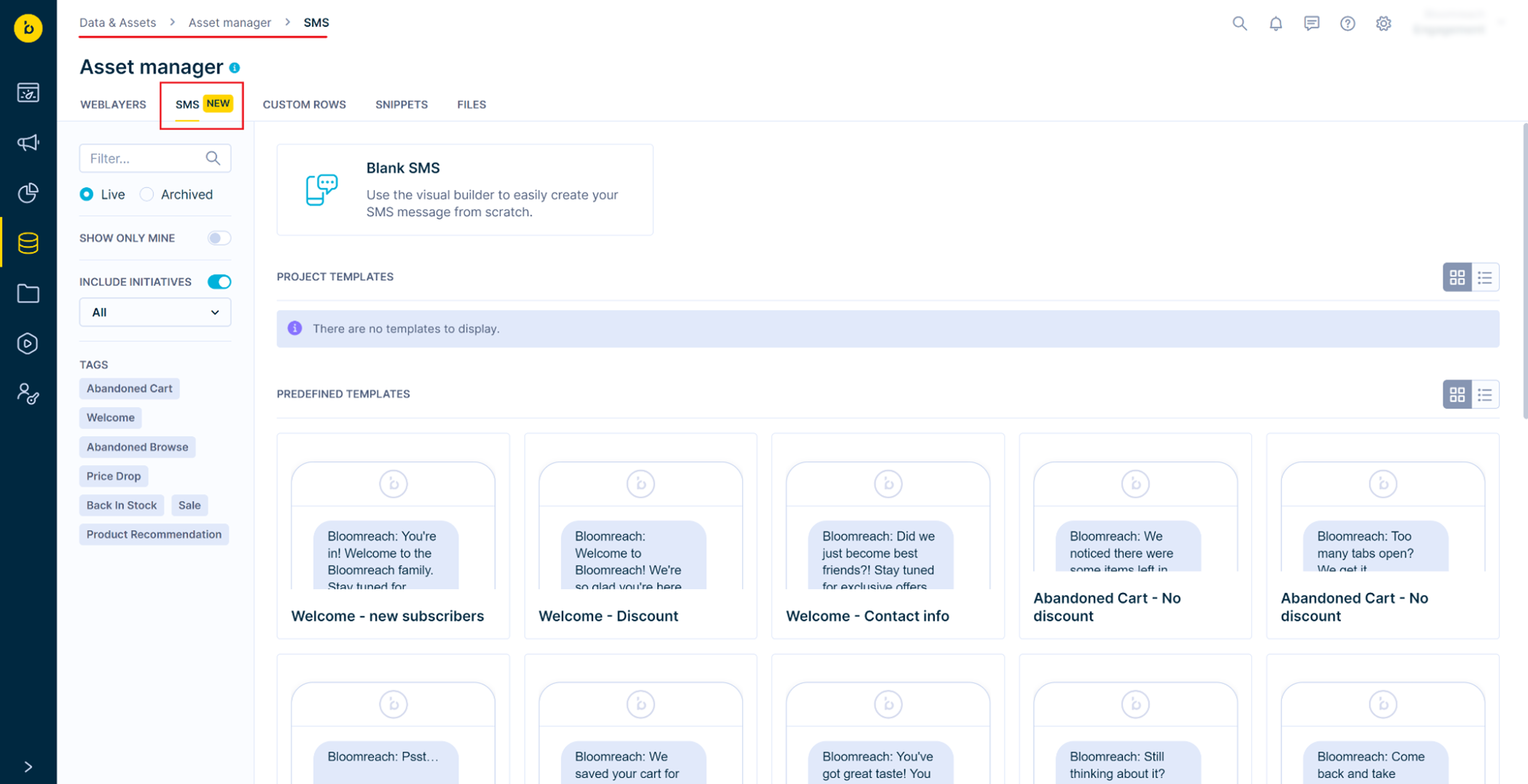Click the SMS breadcrumb item
The width and height of the screenshot is (1528, 784).
pos(316,23)
